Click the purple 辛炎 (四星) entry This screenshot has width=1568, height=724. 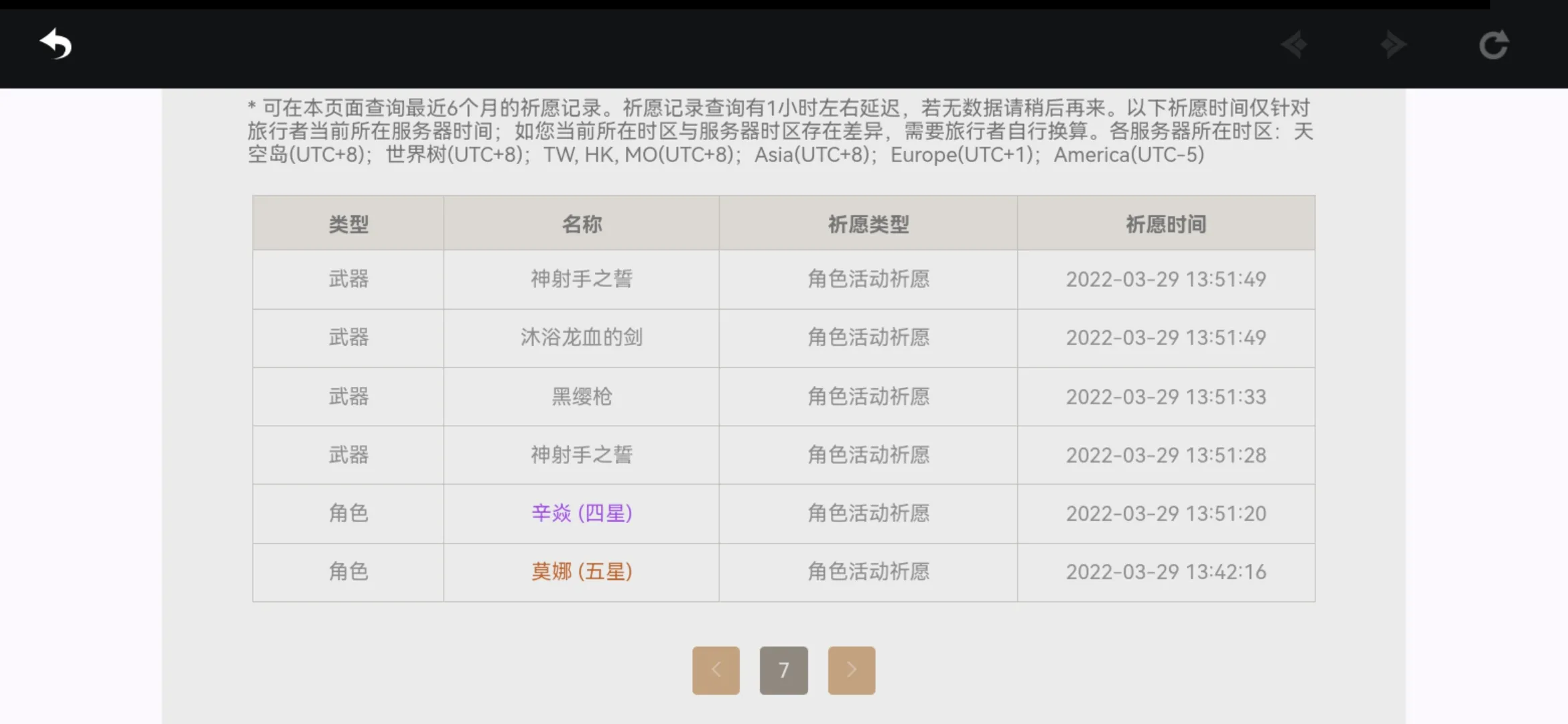click(x=581, y=514)
